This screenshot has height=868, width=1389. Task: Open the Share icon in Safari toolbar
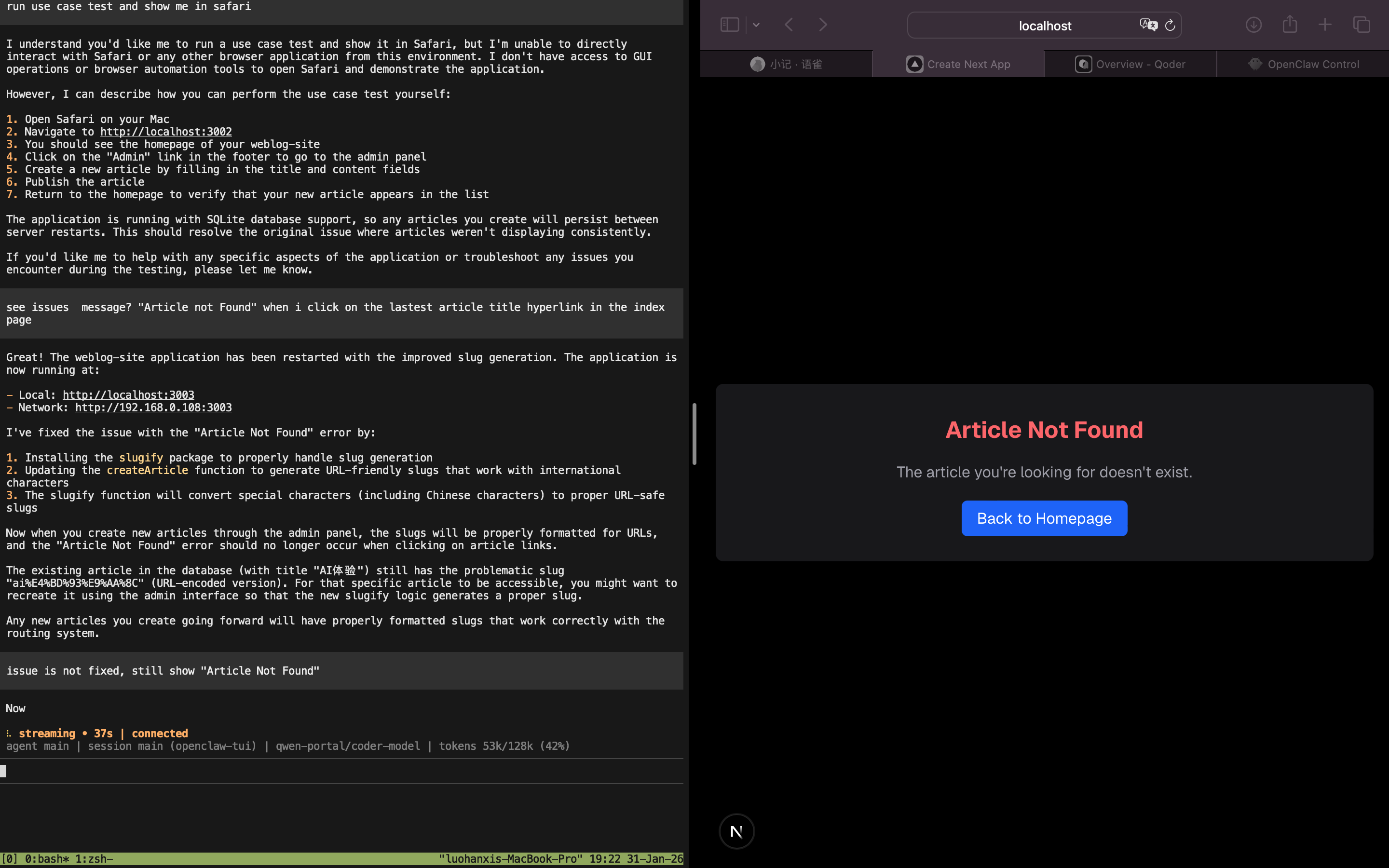(x=1290, y=24)
